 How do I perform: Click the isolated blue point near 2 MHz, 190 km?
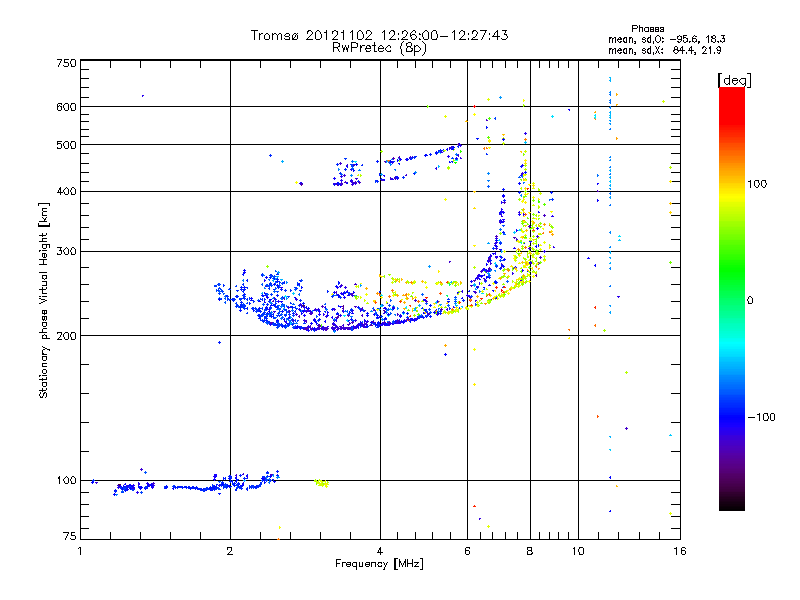(x=219, y=342)
